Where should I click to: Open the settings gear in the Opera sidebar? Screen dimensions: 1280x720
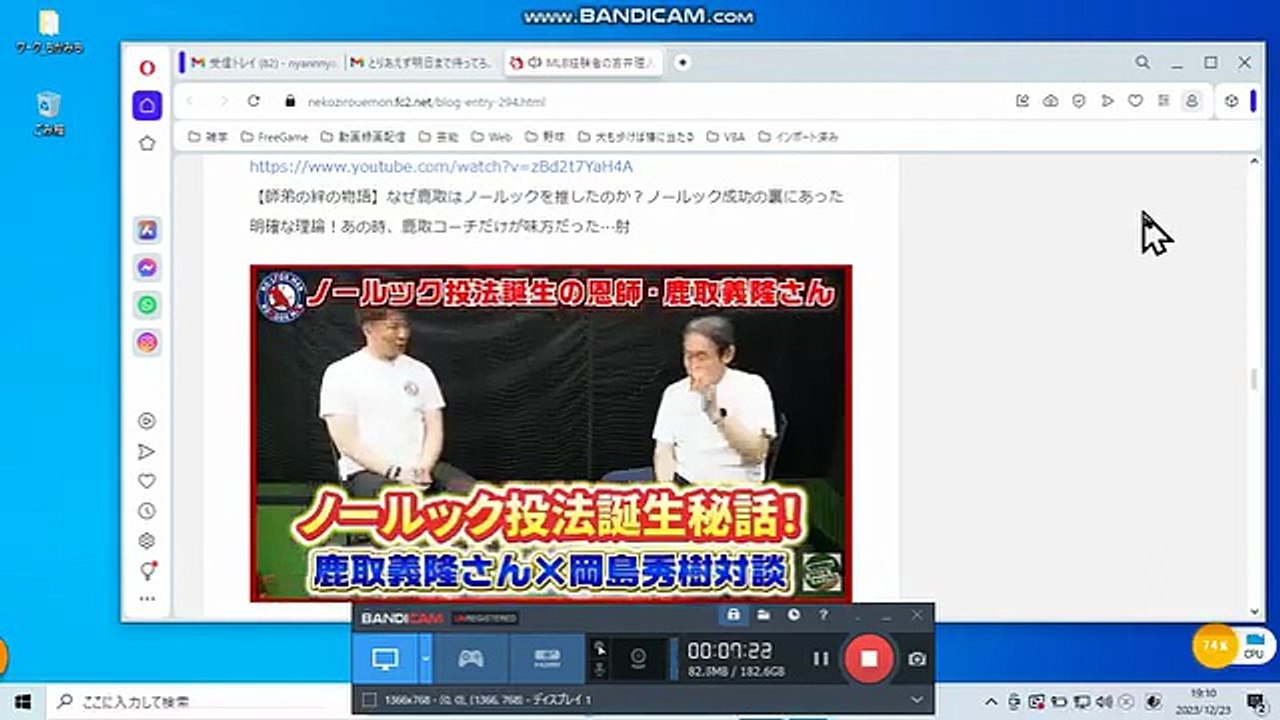pyautogui.click(x=147, y=541)
